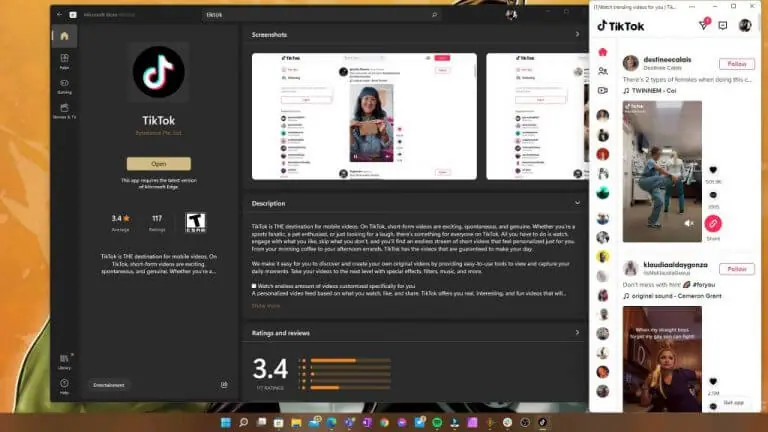Click the TikTok app logo in Store
Image resolution: width=768 pixels, height=432 pixels.
[x=159, y=72]
